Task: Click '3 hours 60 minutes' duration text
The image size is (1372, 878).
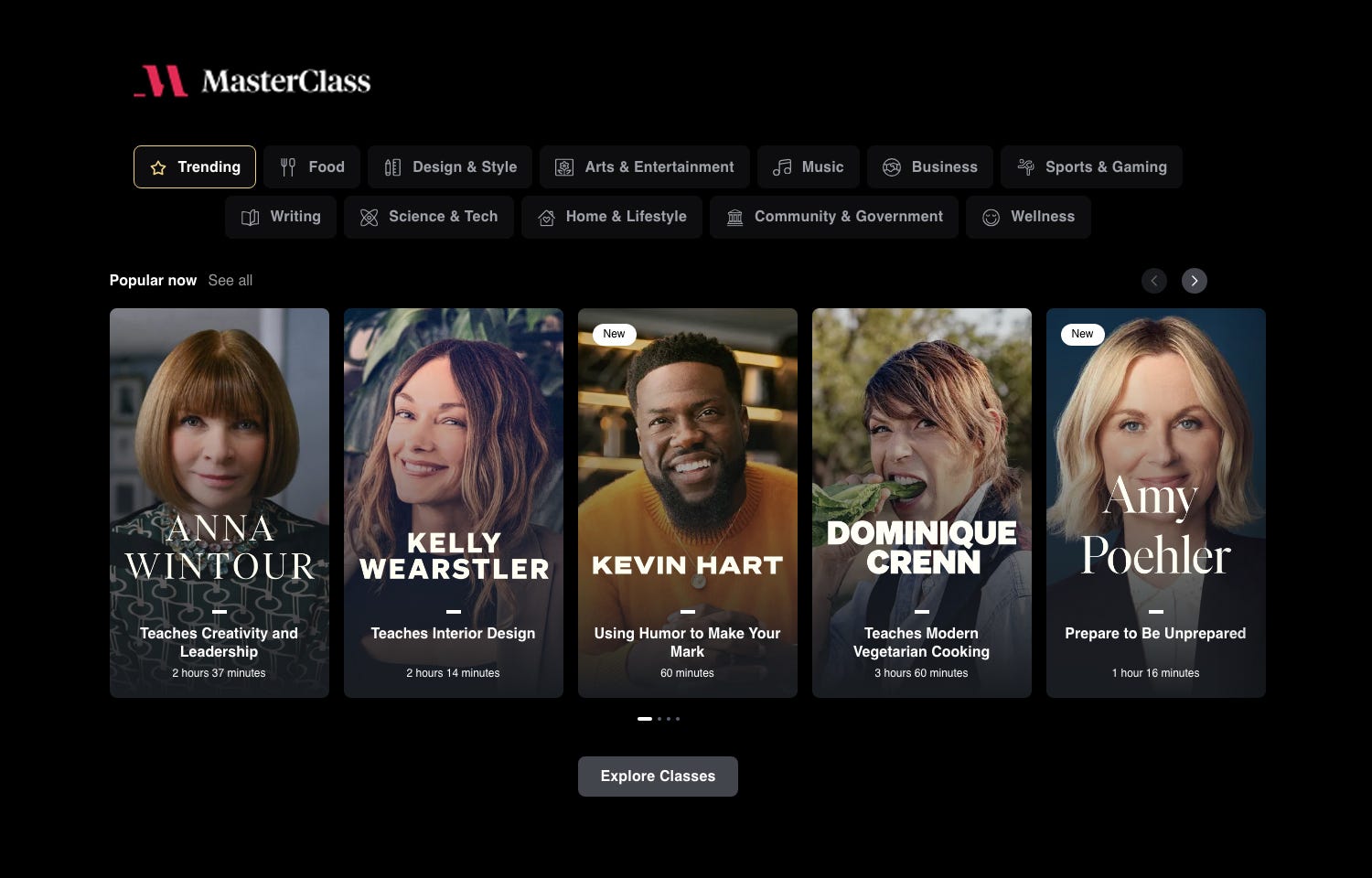Action: pyautogui.click(x=921, y=673)
